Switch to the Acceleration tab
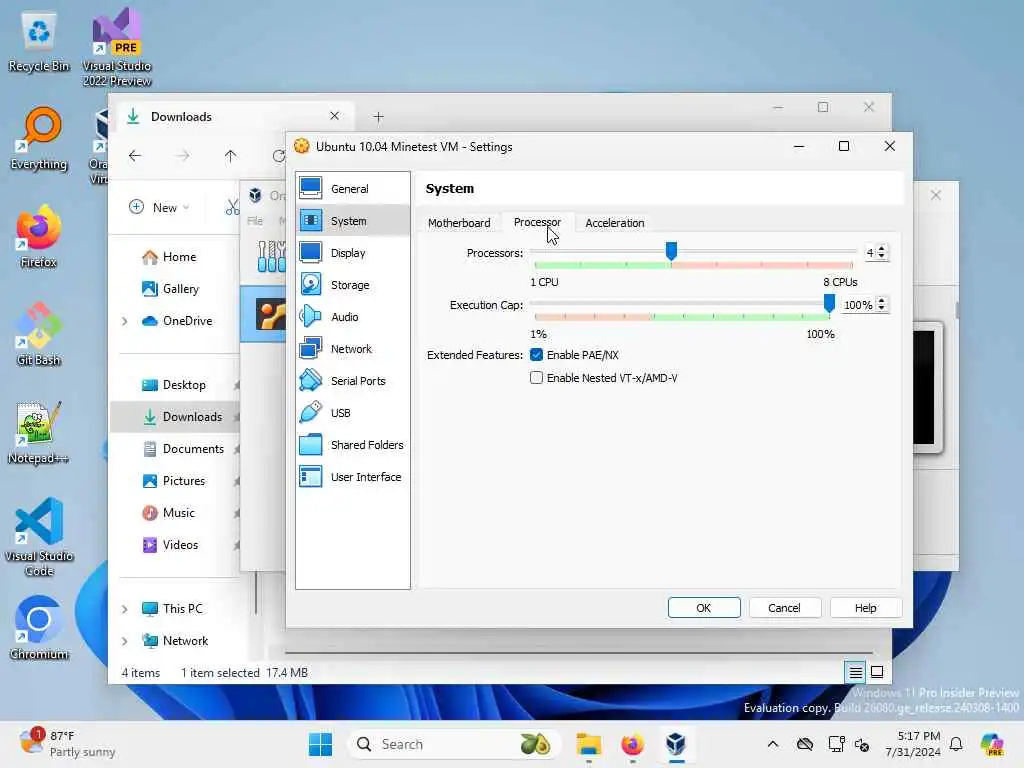The width and height of the screenshot is (1024, 768). click(x=615, y=223)
